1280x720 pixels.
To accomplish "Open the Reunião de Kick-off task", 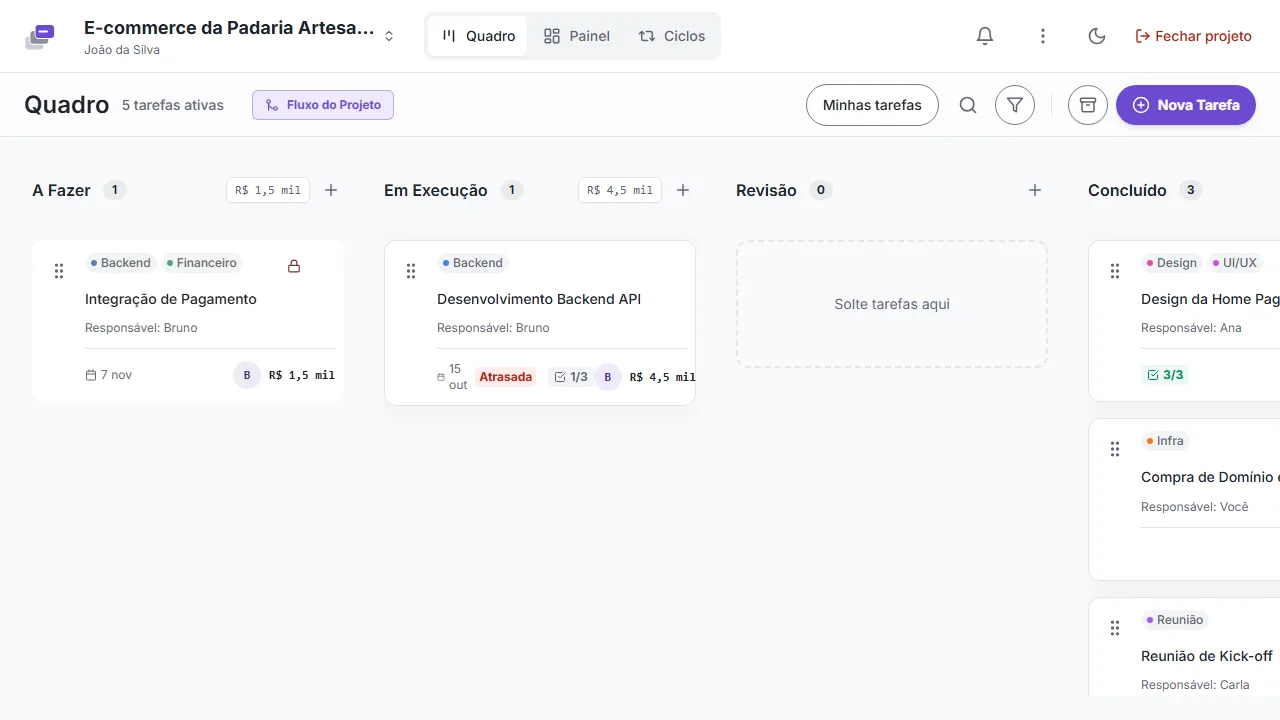I will coord(1207,656).
